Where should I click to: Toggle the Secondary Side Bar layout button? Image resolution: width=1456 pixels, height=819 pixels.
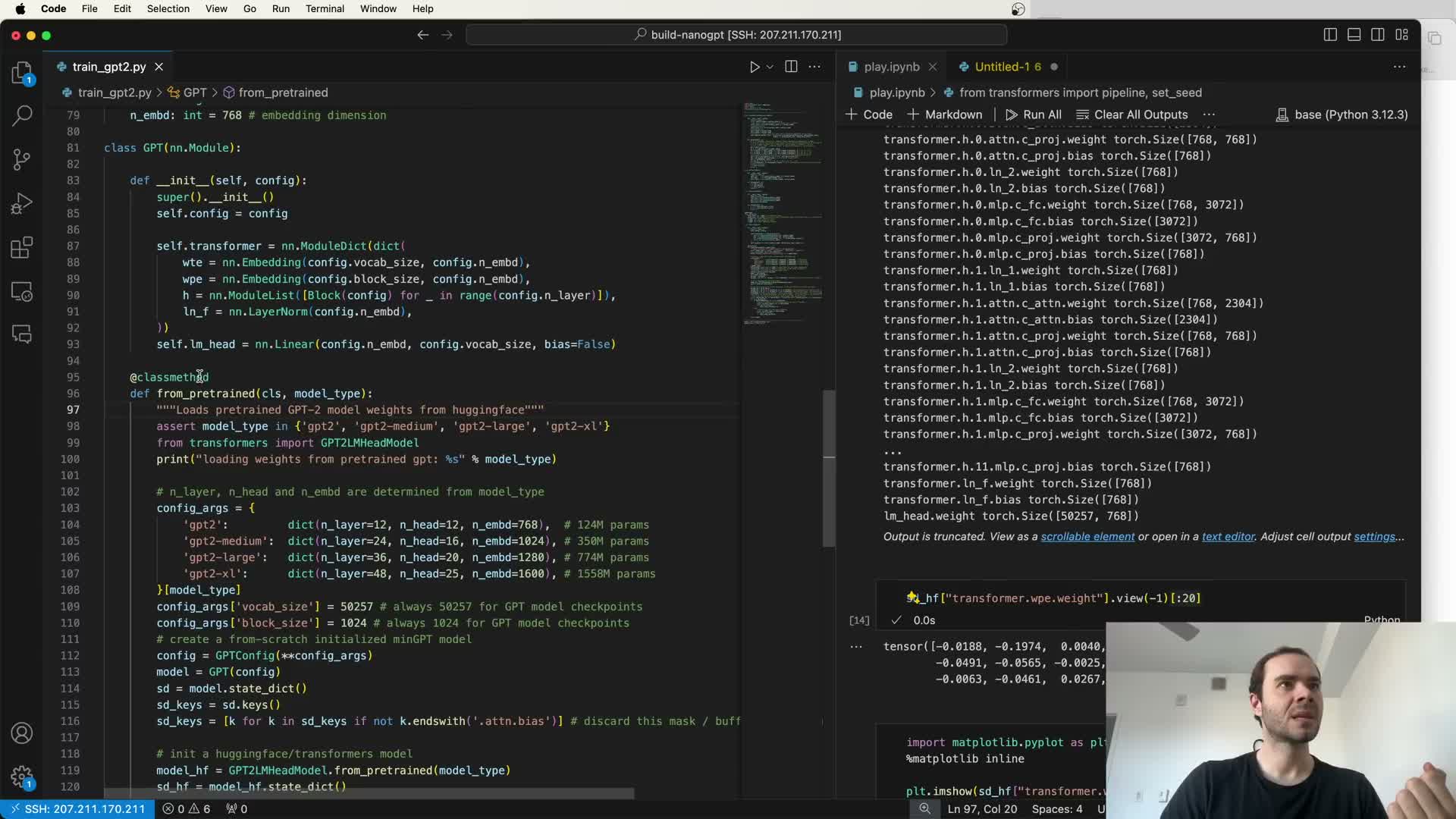(x=1378, y=35)
